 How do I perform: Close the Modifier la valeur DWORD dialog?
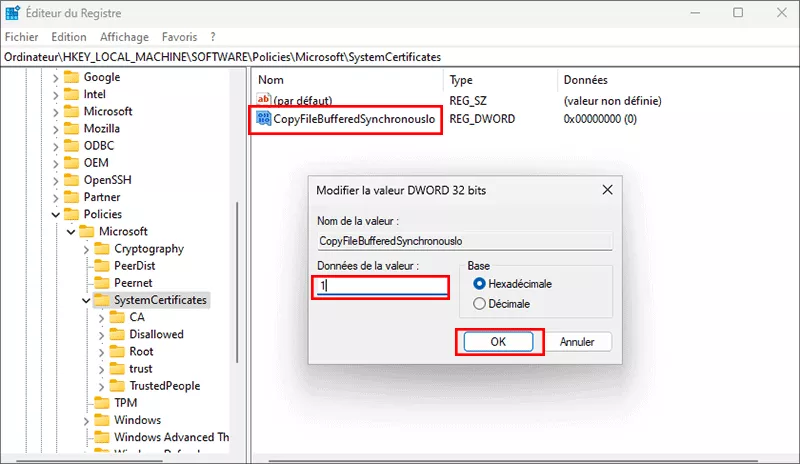607,189
